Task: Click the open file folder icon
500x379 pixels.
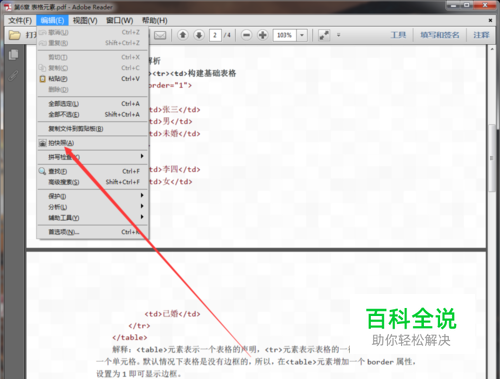Action: 14,35
